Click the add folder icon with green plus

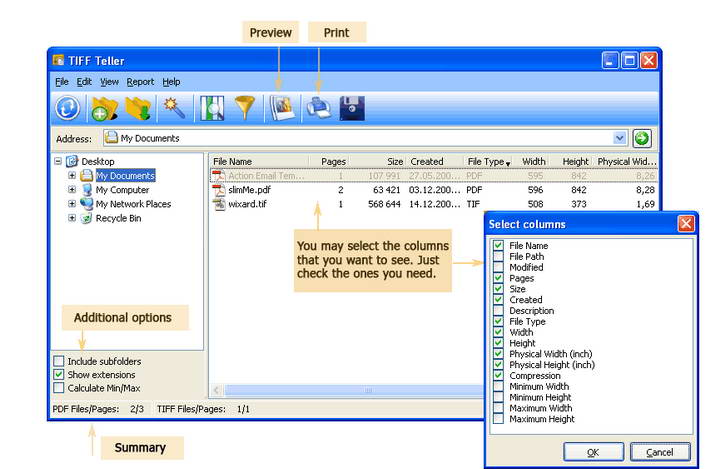(x=104, y=109)
